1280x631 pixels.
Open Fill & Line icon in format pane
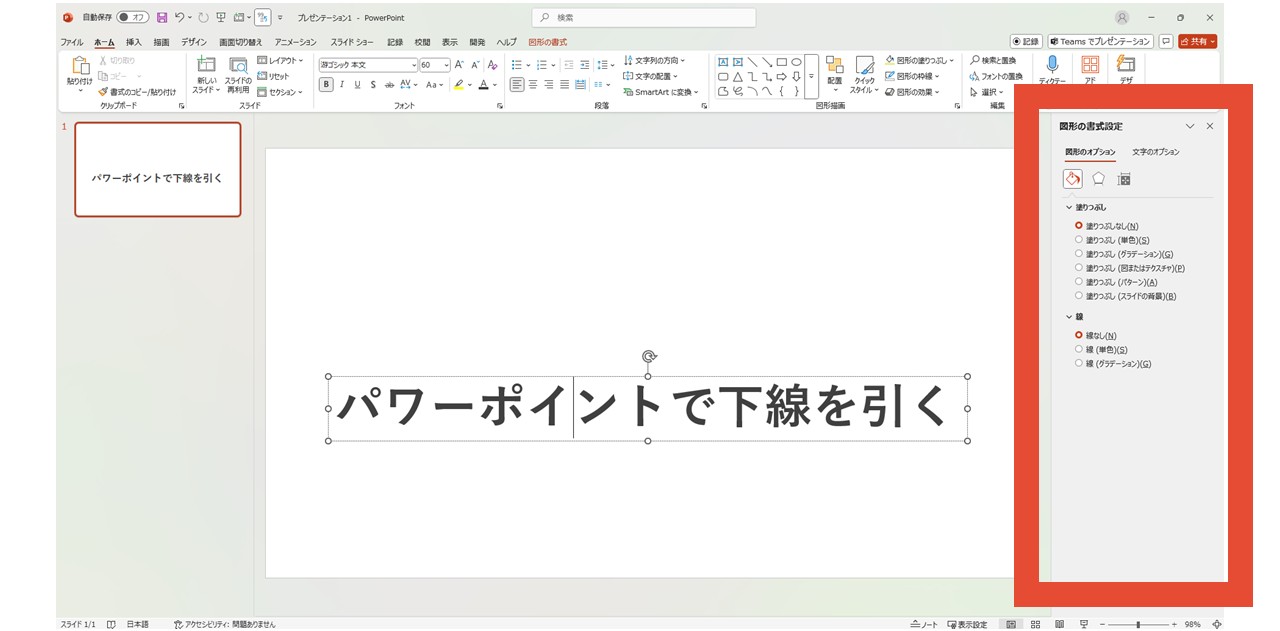1072,179
